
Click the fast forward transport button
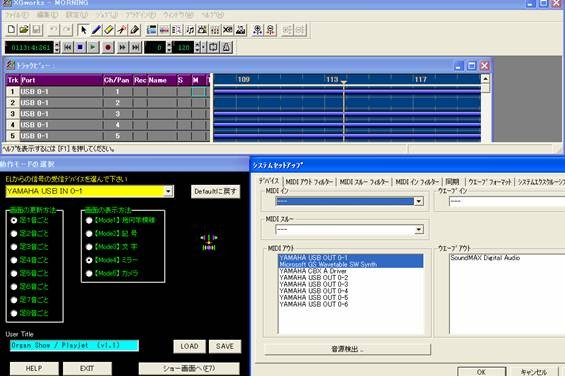(x=123, y=47)
